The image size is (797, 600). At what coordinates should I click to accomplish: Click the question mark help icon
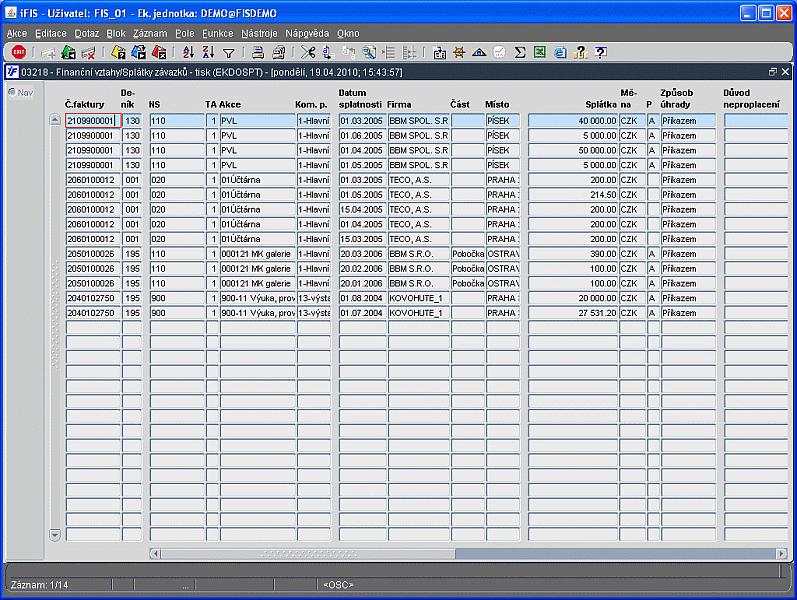click(x=600, y=52)
